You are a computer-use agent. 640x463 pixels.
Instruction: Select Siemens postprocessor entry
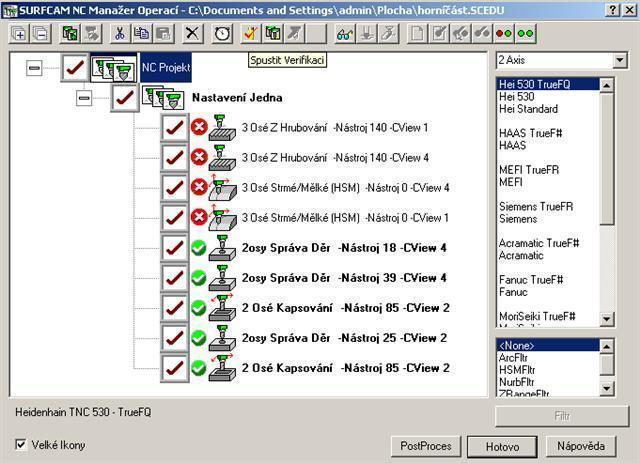[518, 219]
